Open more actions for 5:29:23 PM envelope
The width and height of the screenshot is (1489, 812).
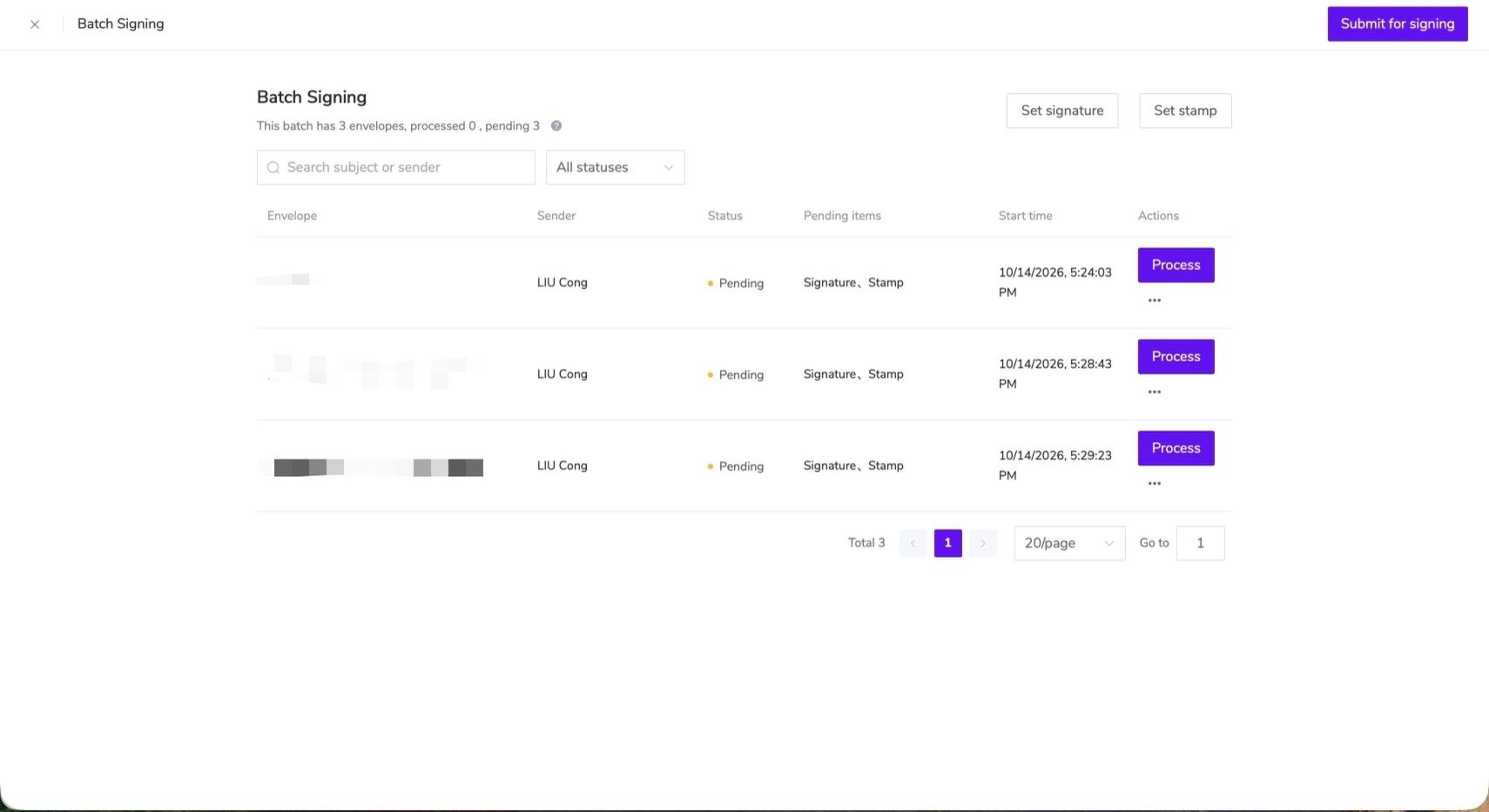point(1155,483)
